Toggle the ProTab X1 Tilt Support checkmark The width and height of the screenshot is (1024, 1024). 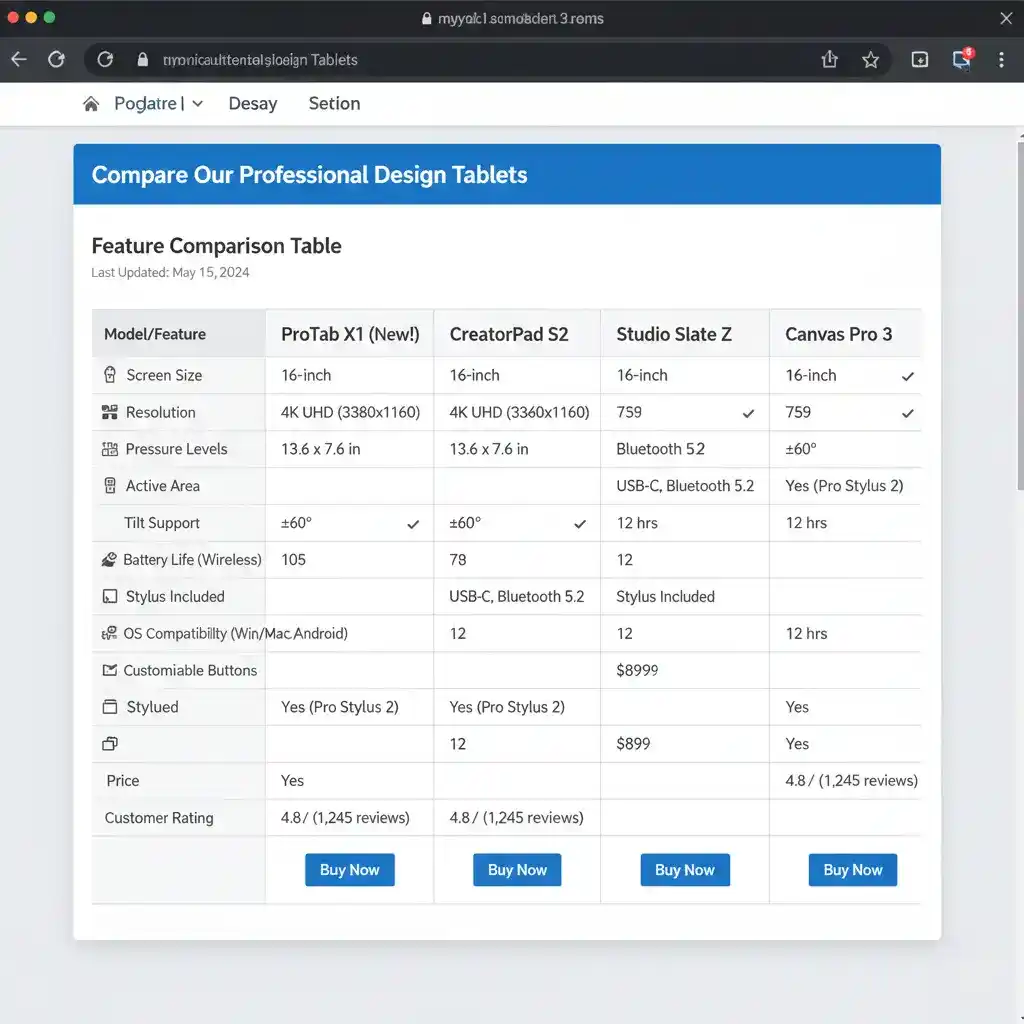(413, 524)
